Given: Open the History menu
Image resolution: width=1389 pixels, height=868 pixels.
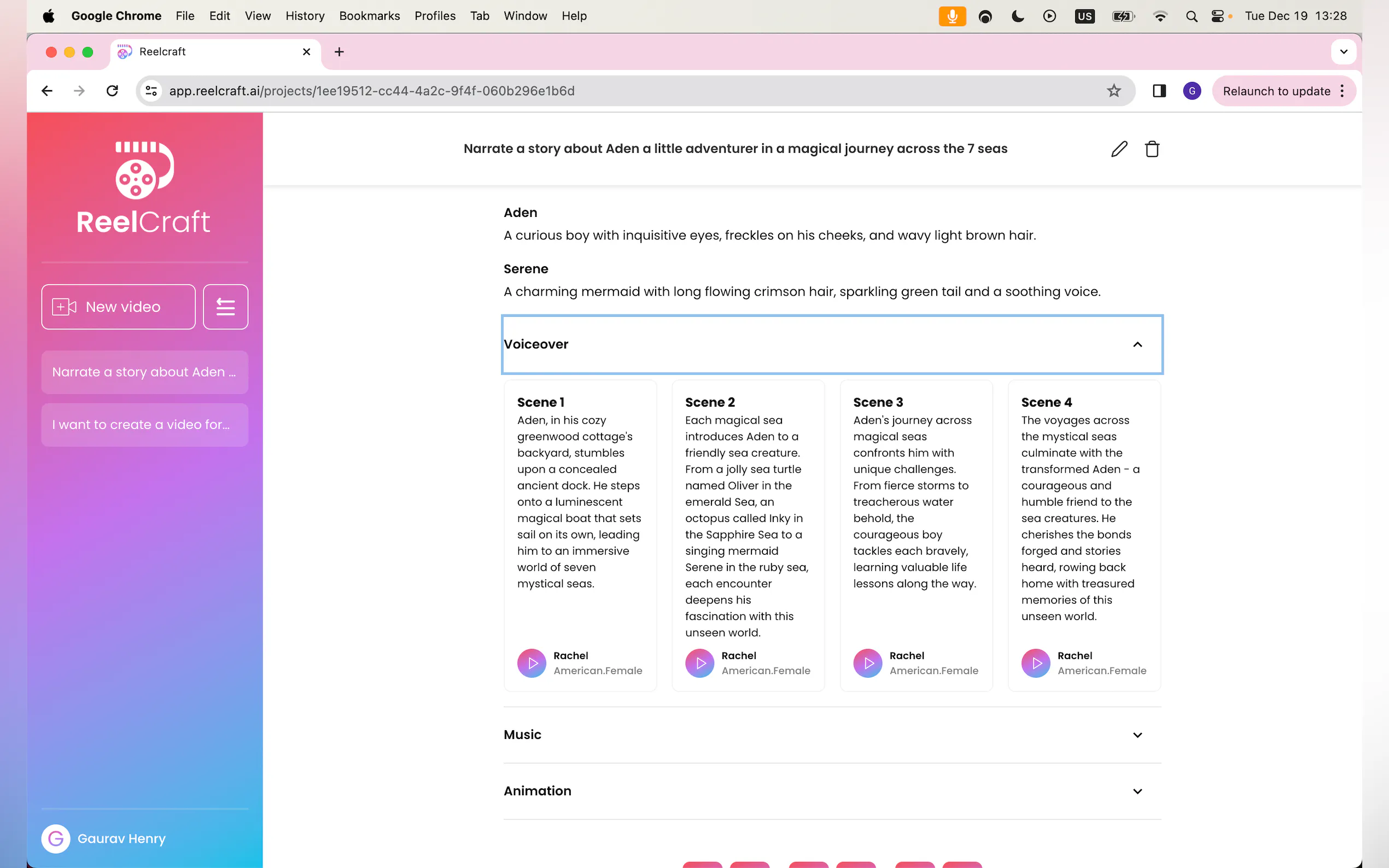Looking at the screenshot, I should click(x=305, y=16).
